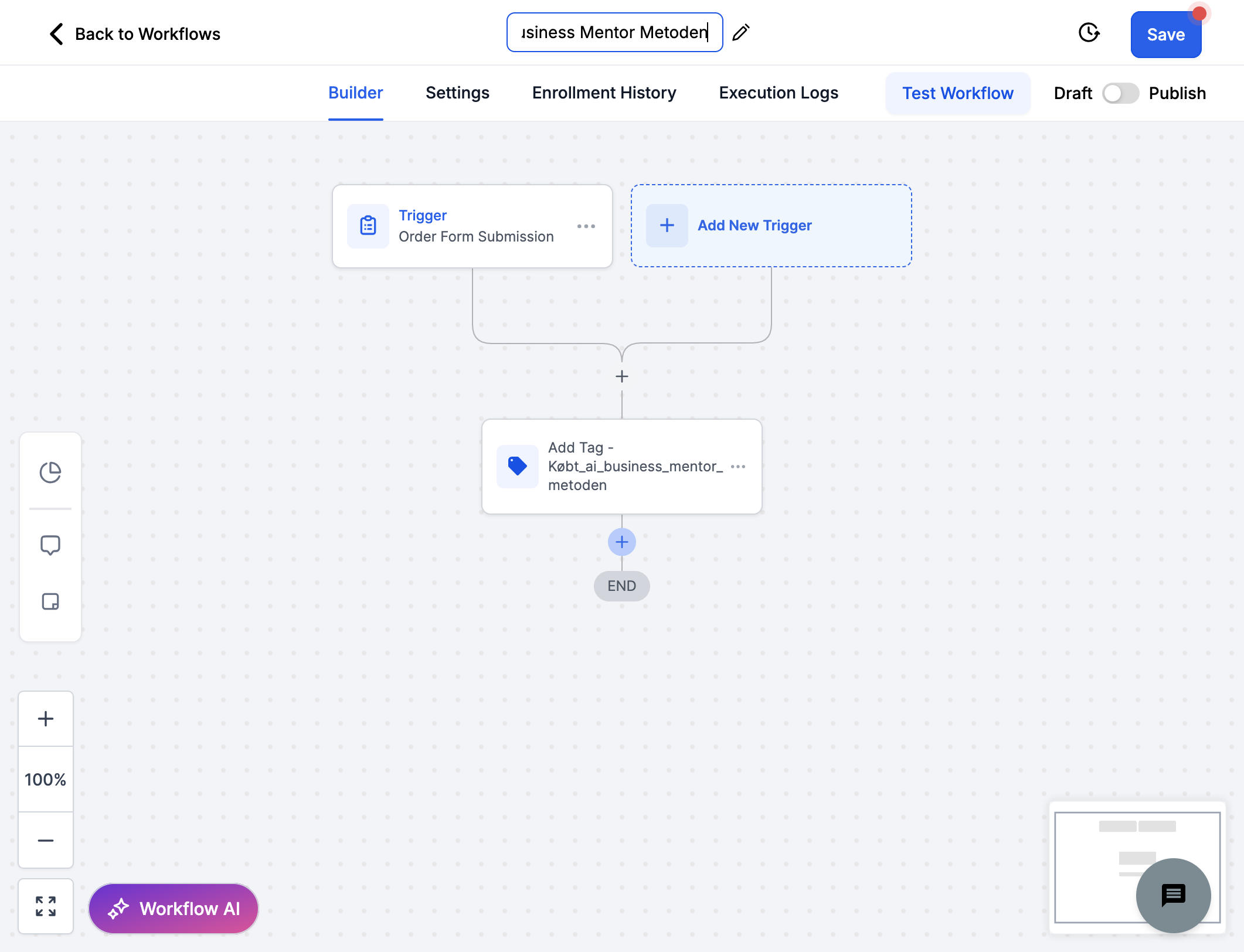Click the clipboard icon on Trigger card
This screenshot has height=952, width=1244.
[368, 226]
